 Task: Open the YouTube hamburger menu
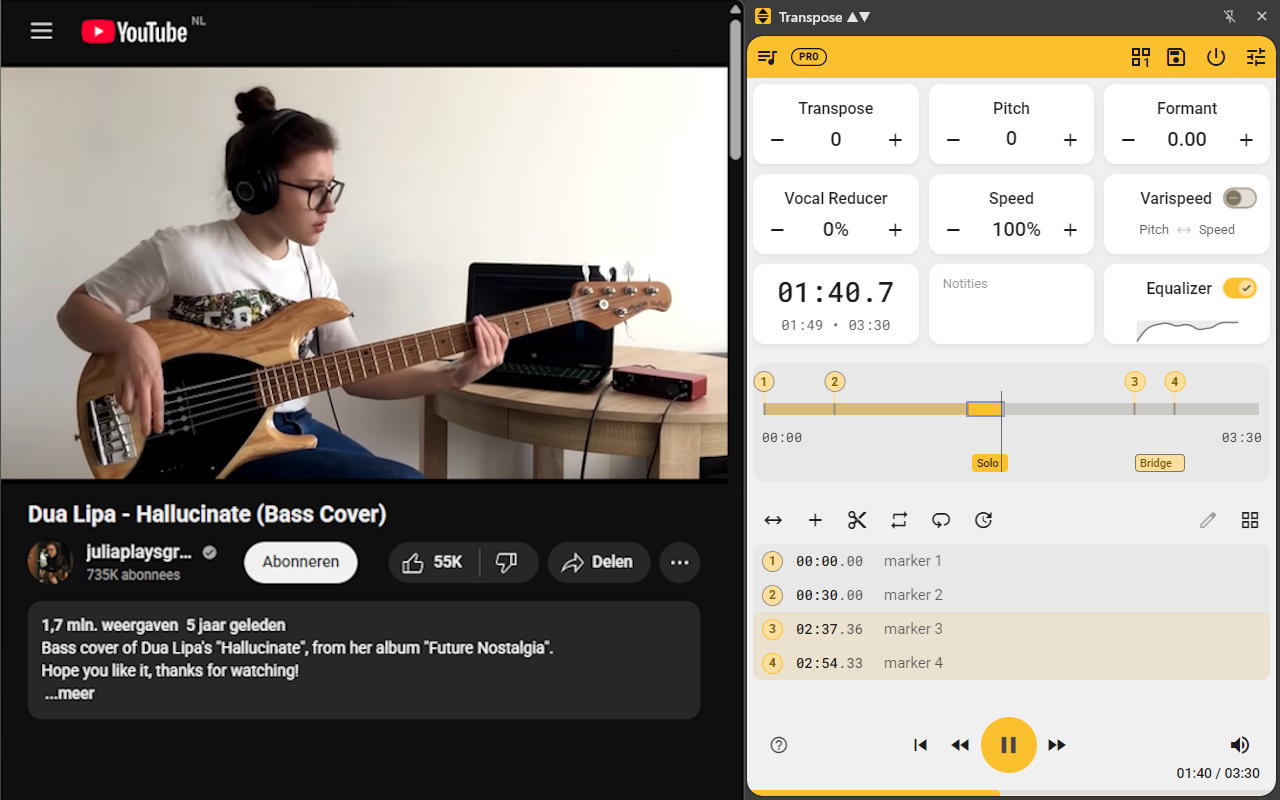tap(41, 31)
